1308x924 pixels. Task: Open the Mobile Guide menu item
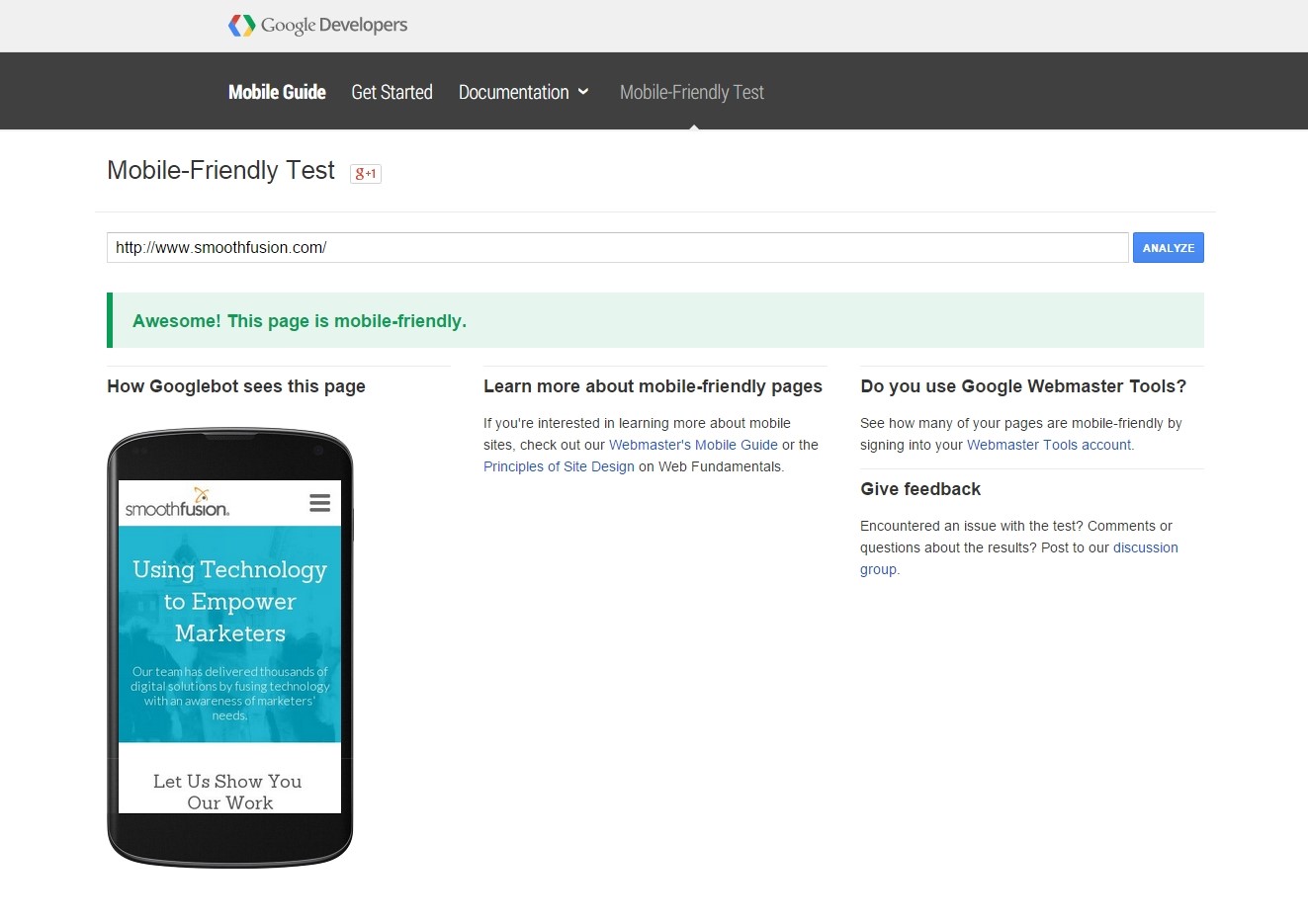(x=277, y=92)
